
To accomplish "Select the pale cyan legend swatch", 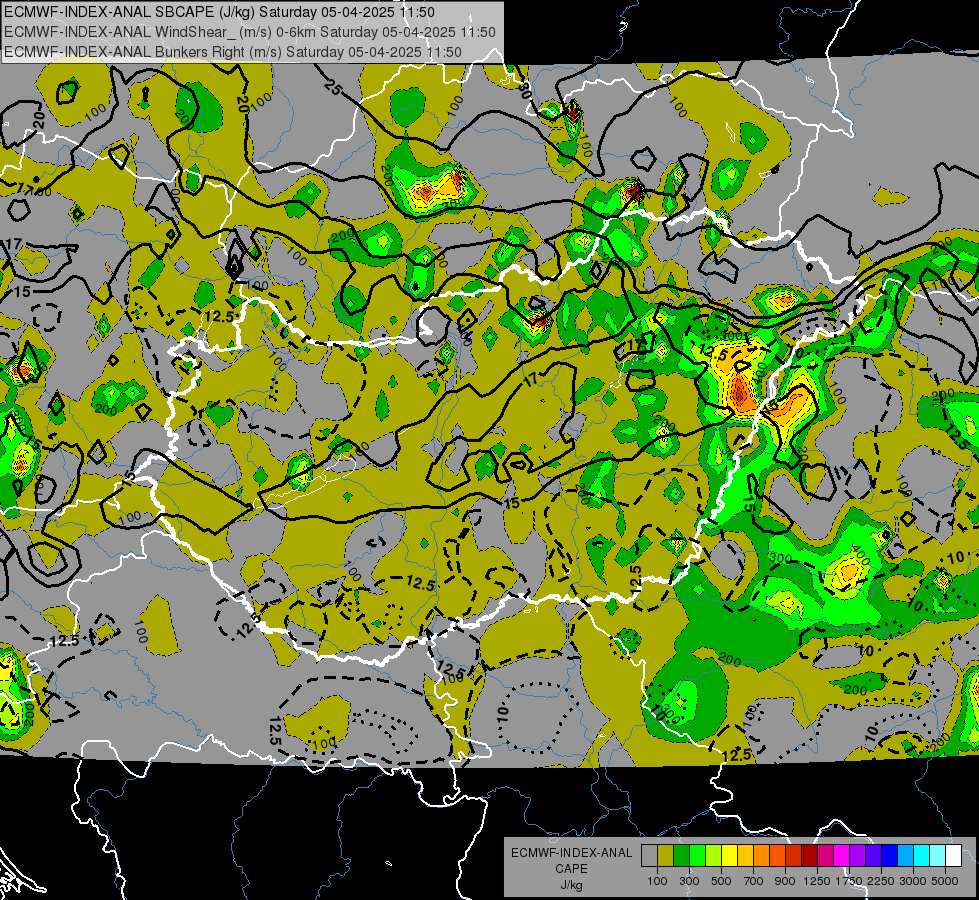I will [938, 856].
